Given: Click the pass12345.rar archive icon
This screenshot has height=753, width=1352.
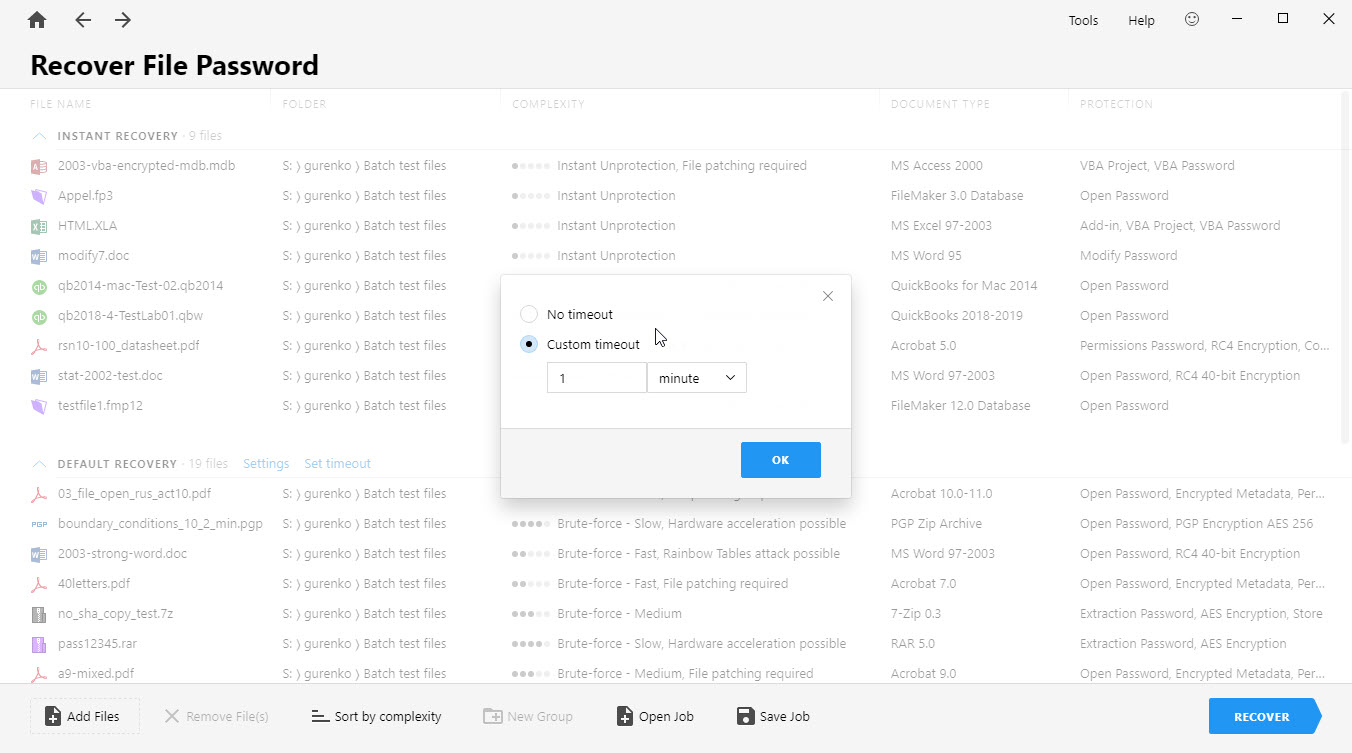Looking at the screenshot, I should pyautogui.click(x=39, y=644).
